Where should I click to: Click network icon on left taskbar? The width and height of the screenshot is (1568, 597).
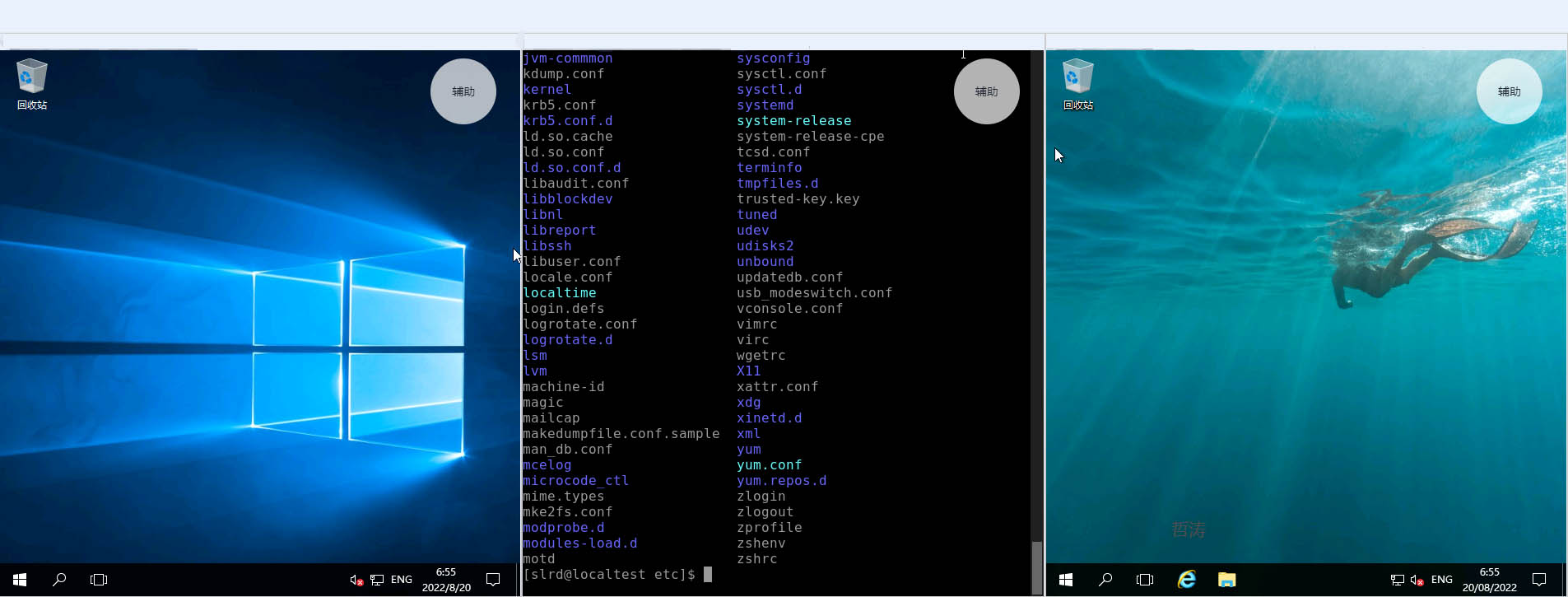(377, 580)
